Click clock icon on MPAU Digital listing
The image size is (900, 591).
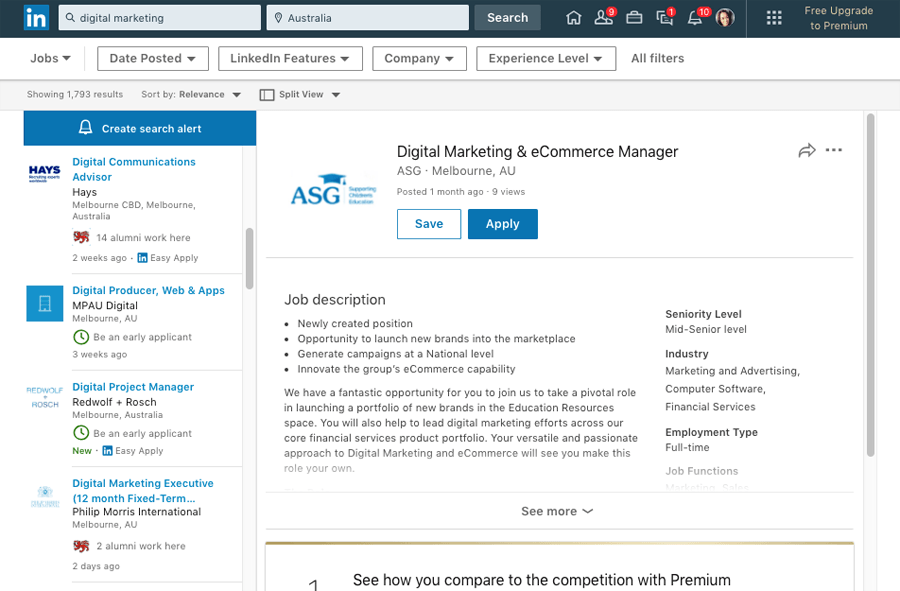(x=81, y=337)
